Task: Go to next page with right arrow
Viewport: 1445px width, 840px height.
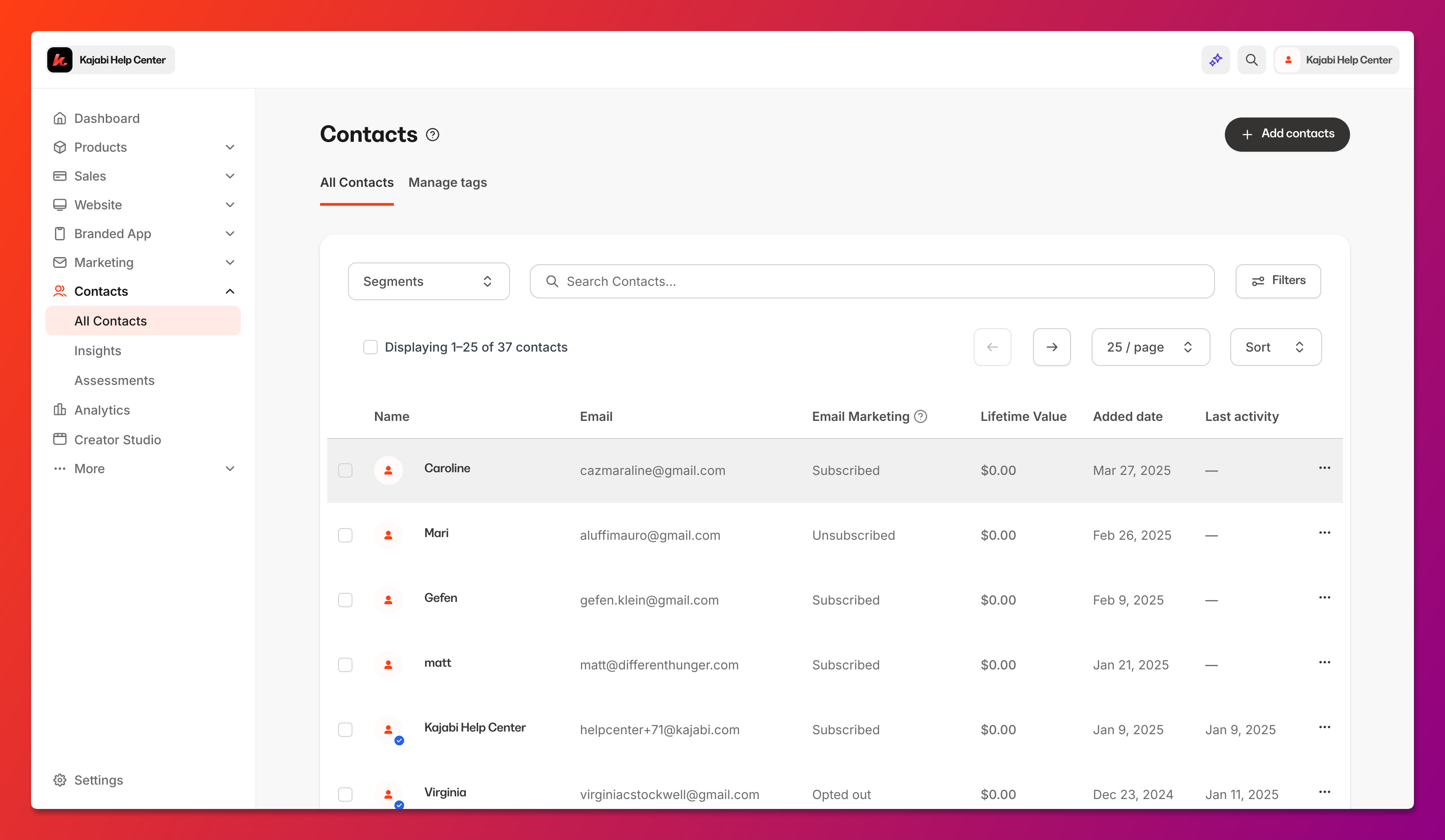Action: [x=1052, y=347]
